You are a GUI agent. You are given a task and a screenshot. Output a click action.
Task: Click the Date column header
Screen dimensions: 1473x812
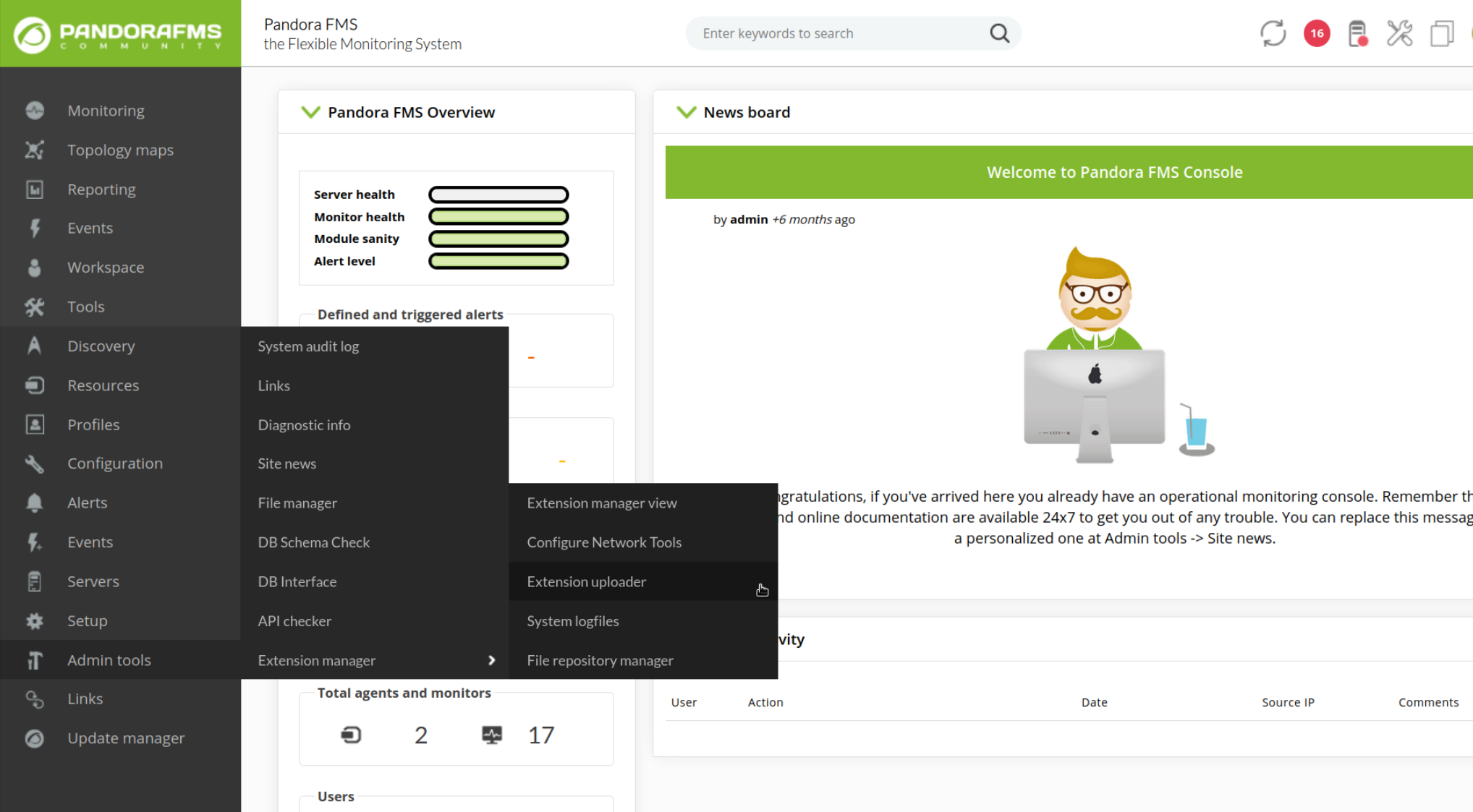tap(1094, 702)
